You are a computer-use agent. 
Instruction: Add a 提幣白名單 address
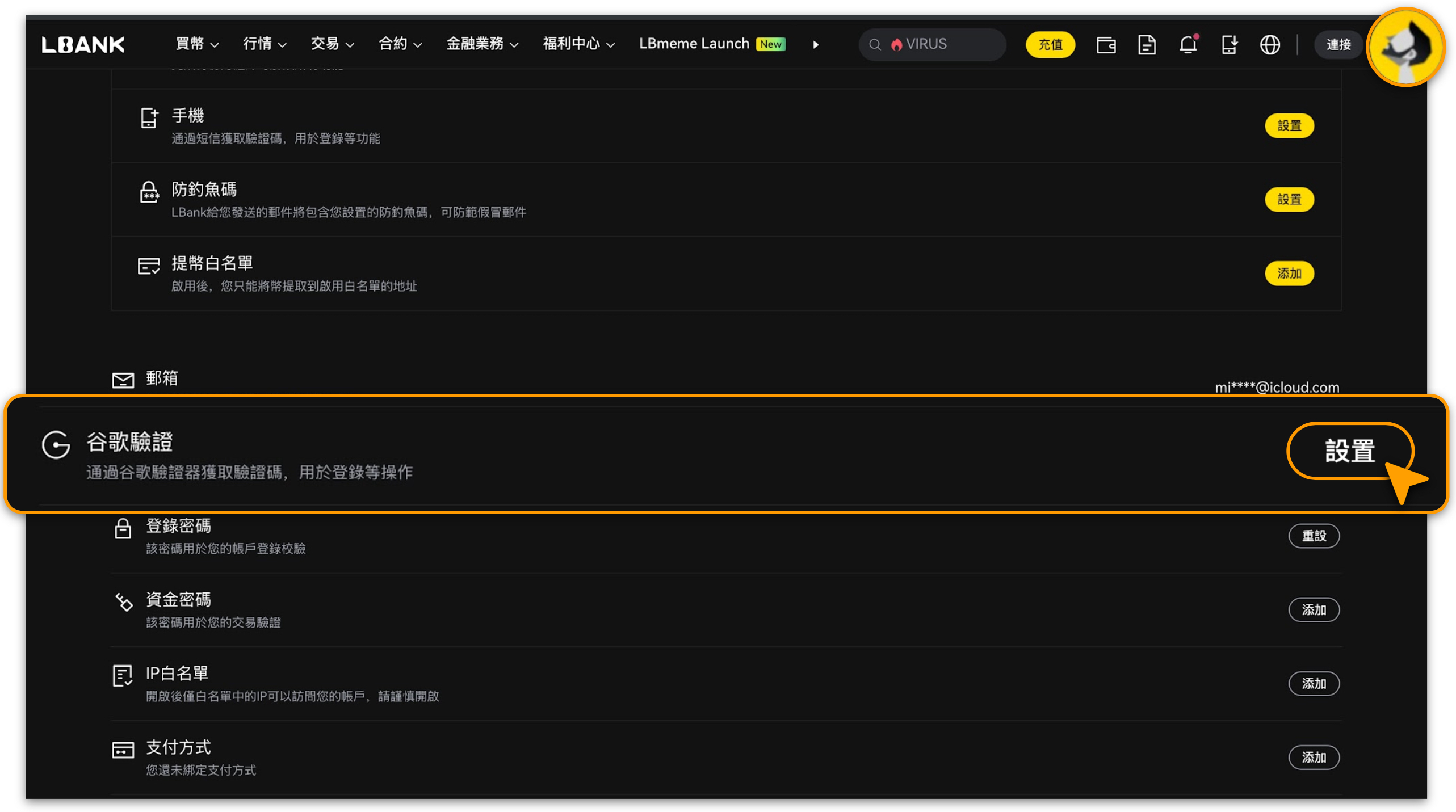coord(1289,274)
